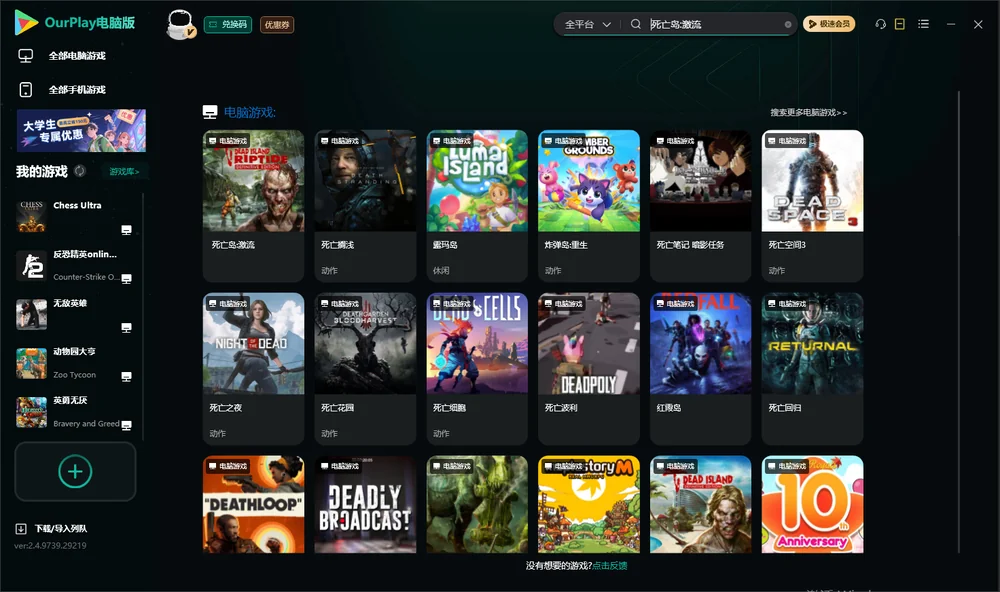Click the 兑换码 redeem code button
This screenshot has height=592, width=1000.
(x=228, y=25)
